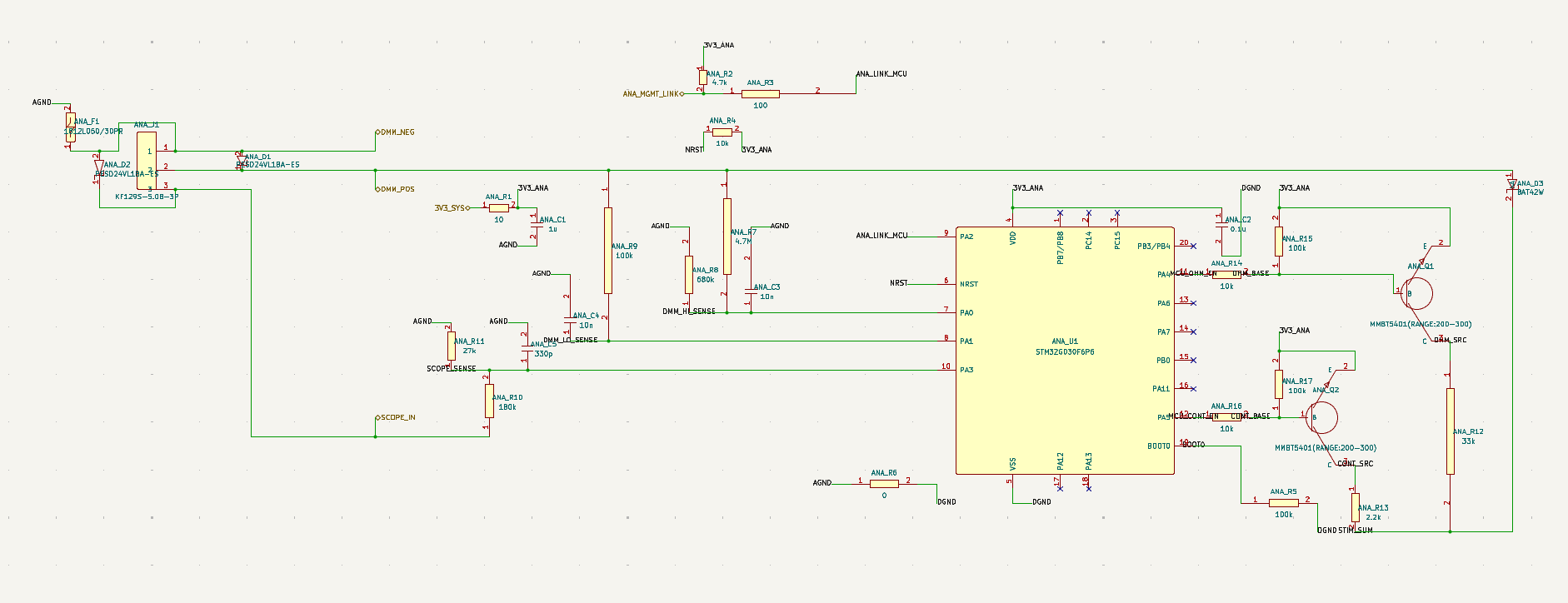Select the 27k resistor value
Viewport: 1568px width, 603px height.
coord(469,351)
